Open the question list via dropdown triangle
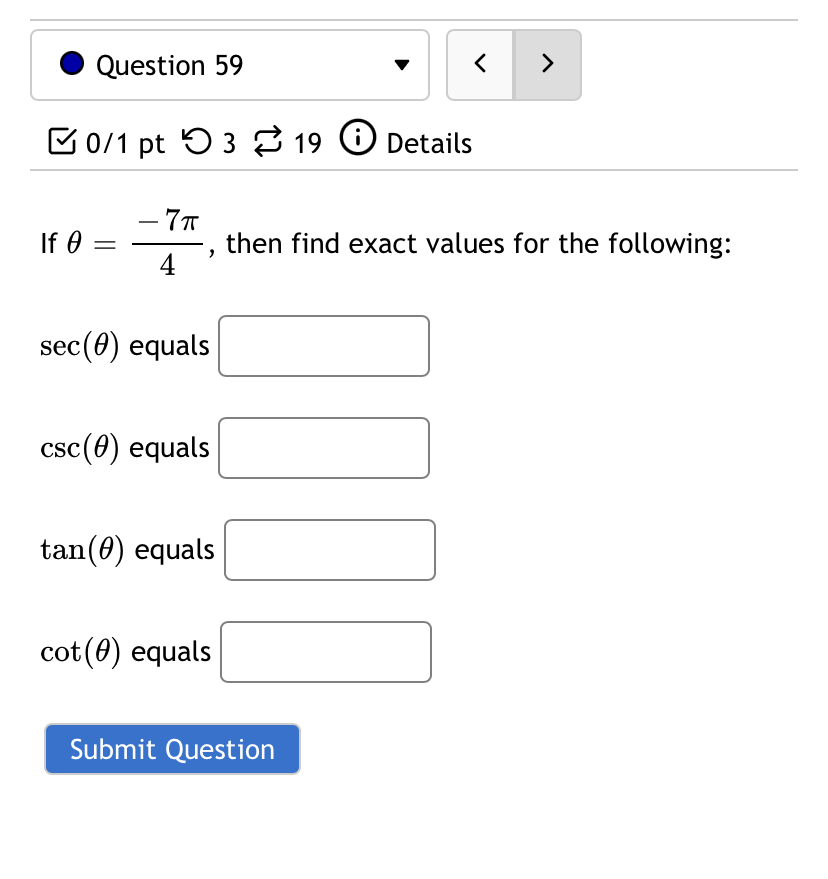This screenshot has width=828, height=879. [x=401, y=64]
